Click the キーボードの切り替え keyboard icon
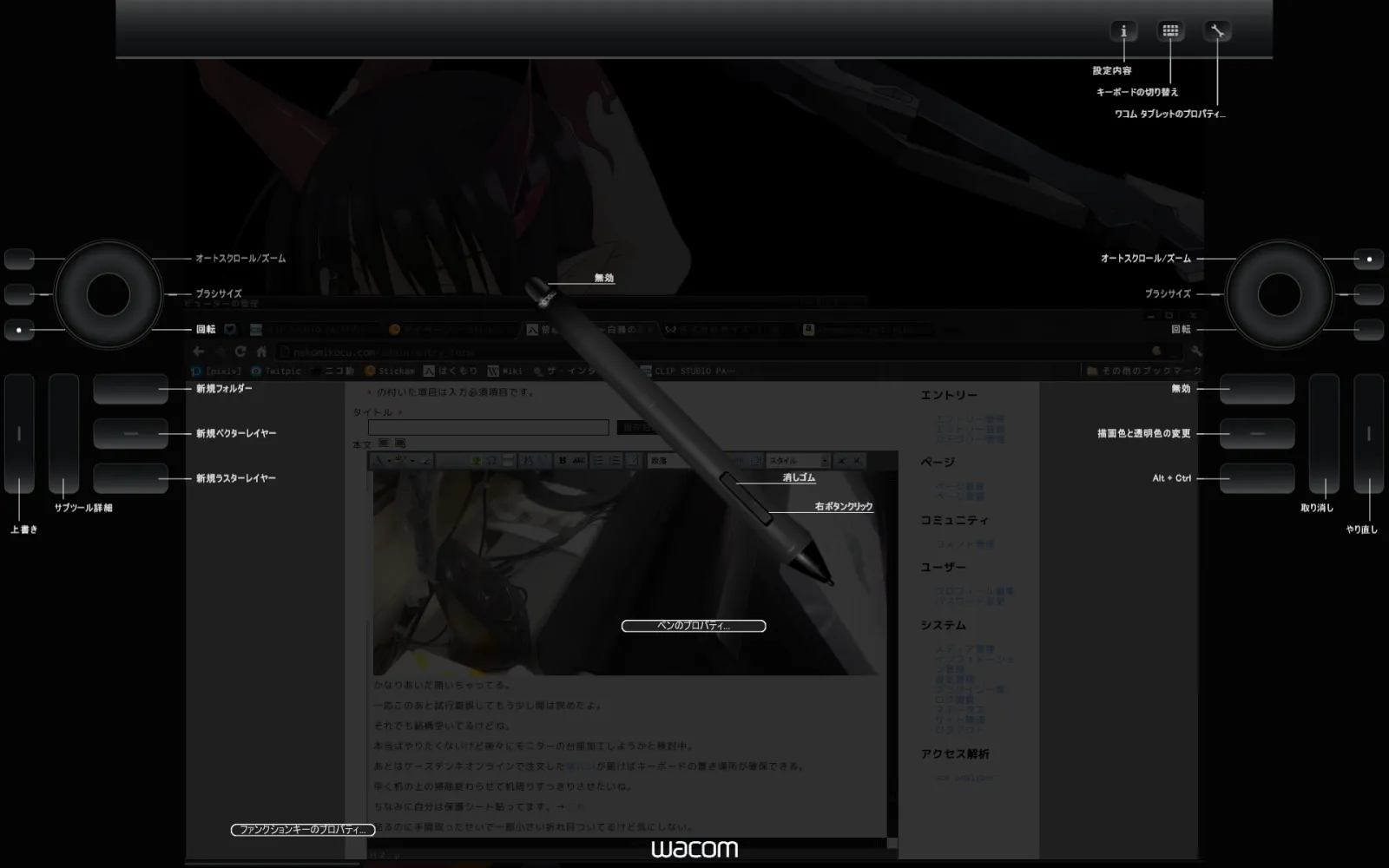 click(1170, 31)
